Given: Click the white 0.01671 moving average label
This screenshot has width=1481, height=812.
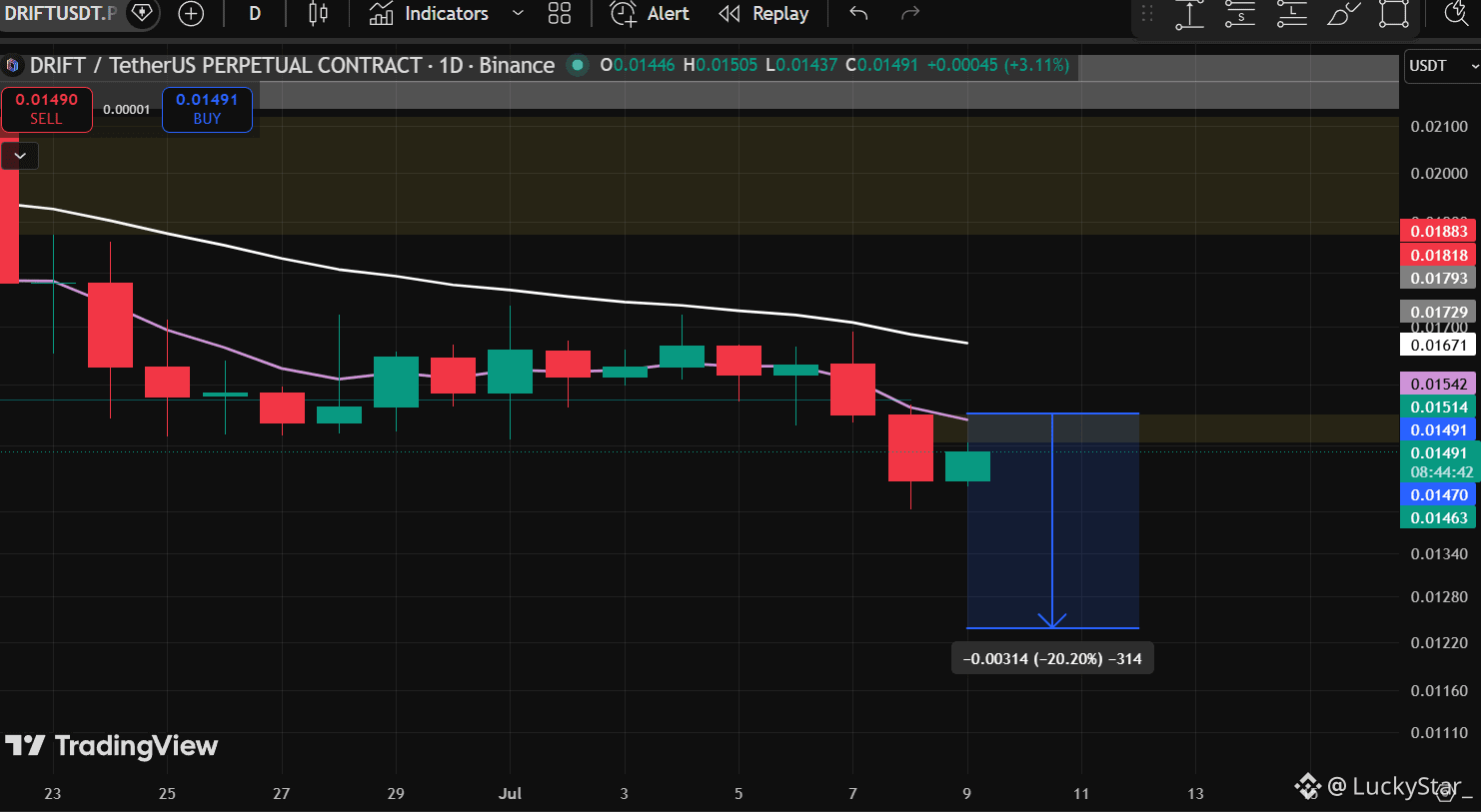Looking at the screenshot, I should [1438, 346].
